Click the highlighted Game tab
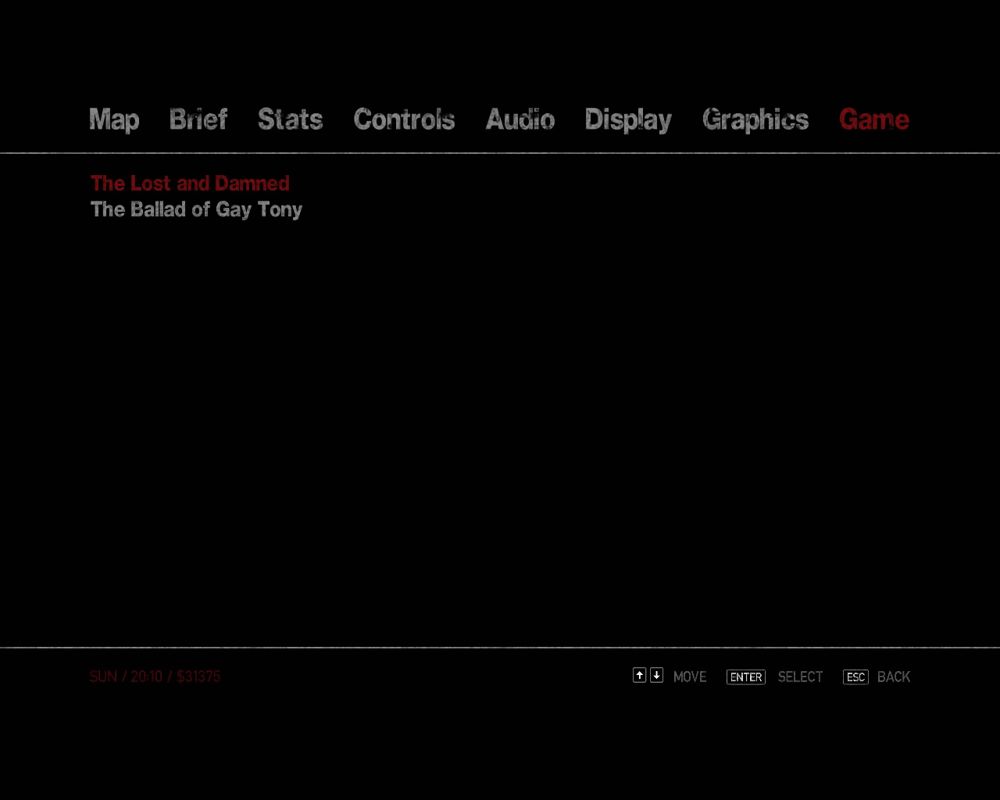Screen dimensions: 1000x800 [874, 120]
